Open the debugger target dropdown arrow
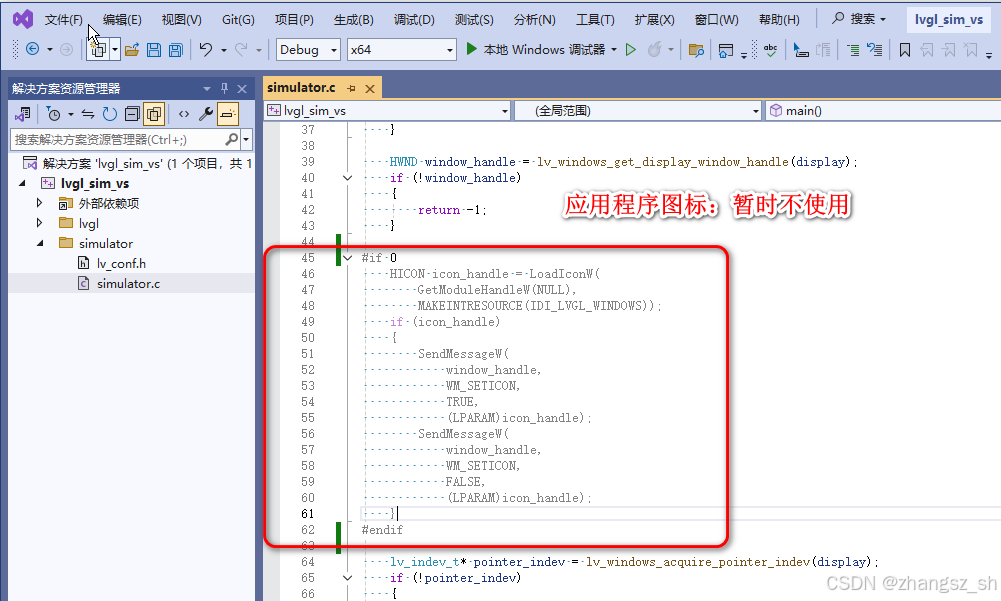The image size is (1001, 601). point(614,49)
